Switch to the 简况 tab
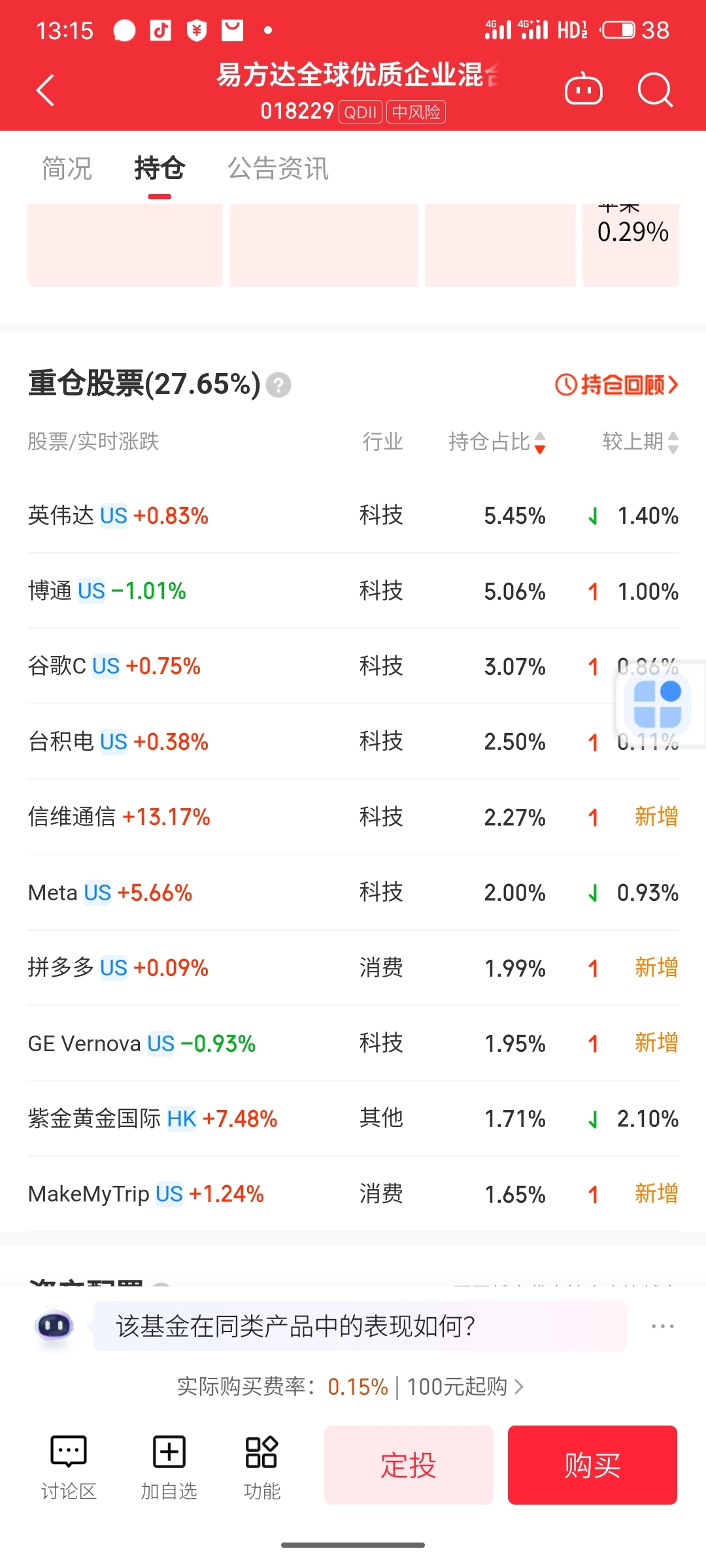This screenshot has width=706, height=1568. (x=67, y=169)
